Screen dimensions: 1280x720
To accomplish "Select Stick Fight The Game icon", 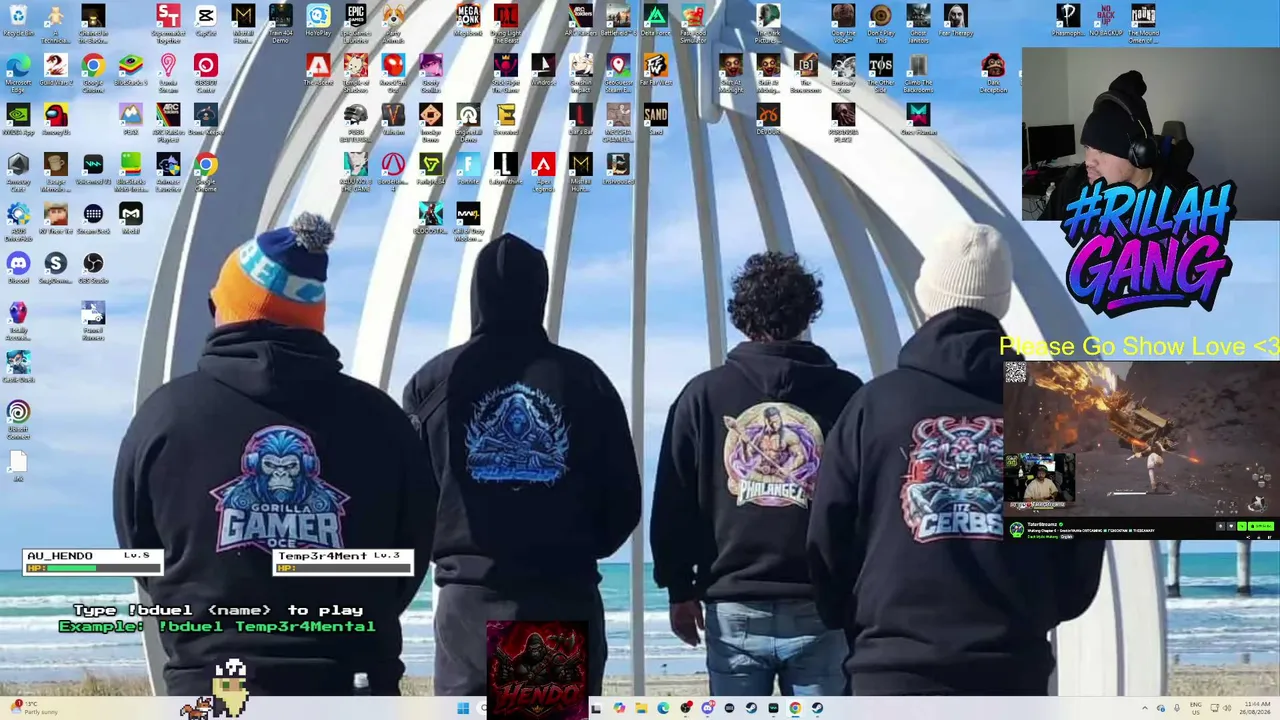I will click(x=506, y=74).
